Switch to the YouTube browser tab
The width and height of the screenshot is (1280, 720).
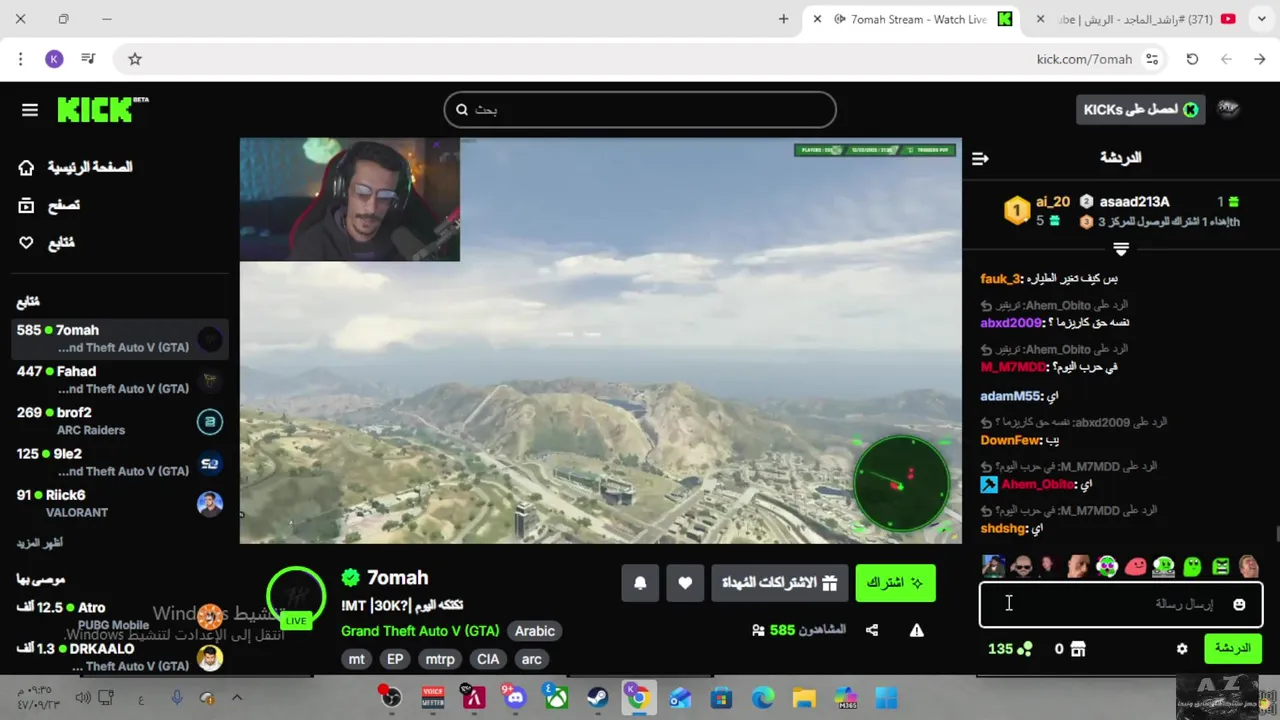click(x=1135, y=19)
